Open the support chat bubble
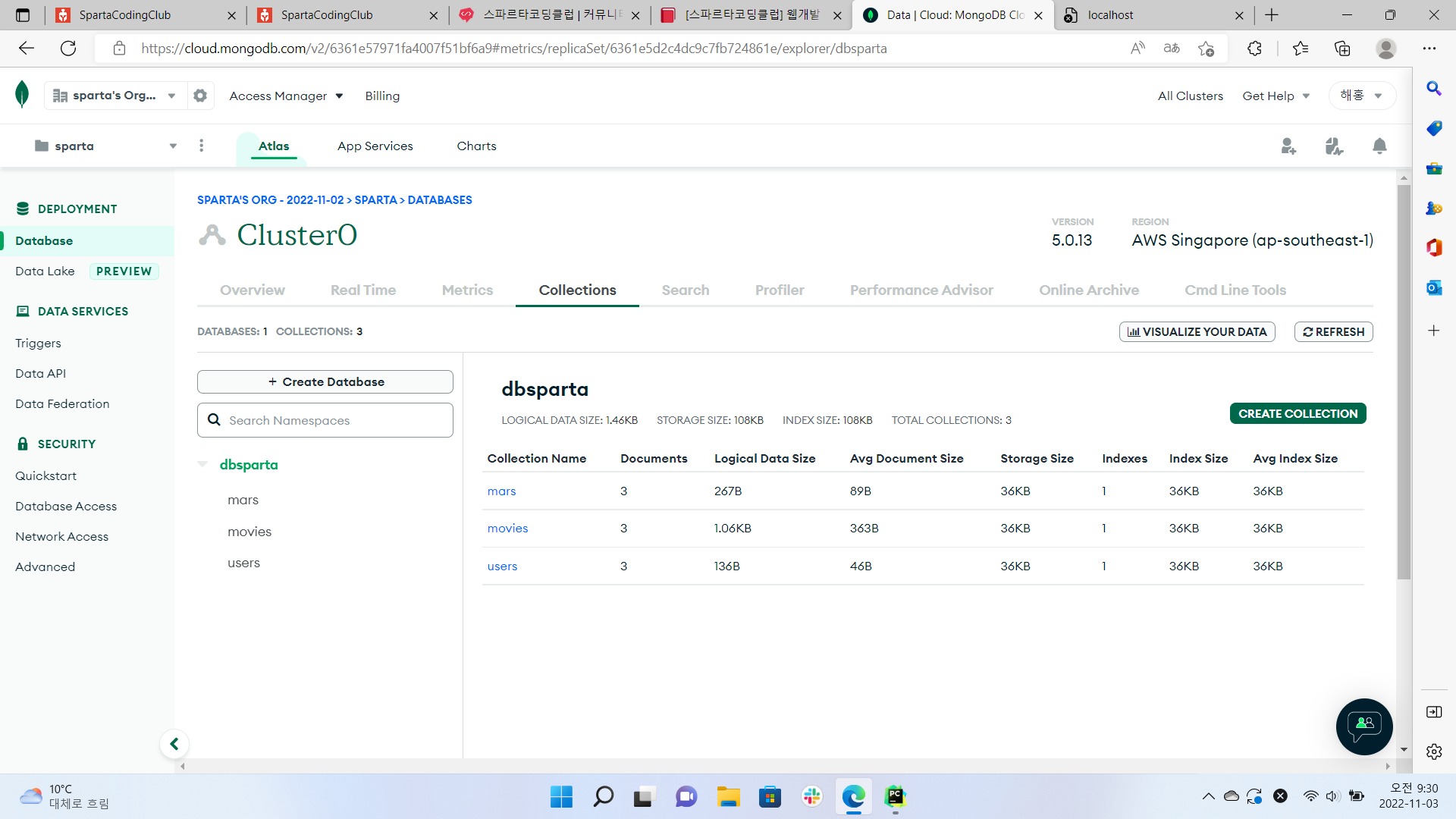This screenshot has width=1456, height=819. 1364,726
